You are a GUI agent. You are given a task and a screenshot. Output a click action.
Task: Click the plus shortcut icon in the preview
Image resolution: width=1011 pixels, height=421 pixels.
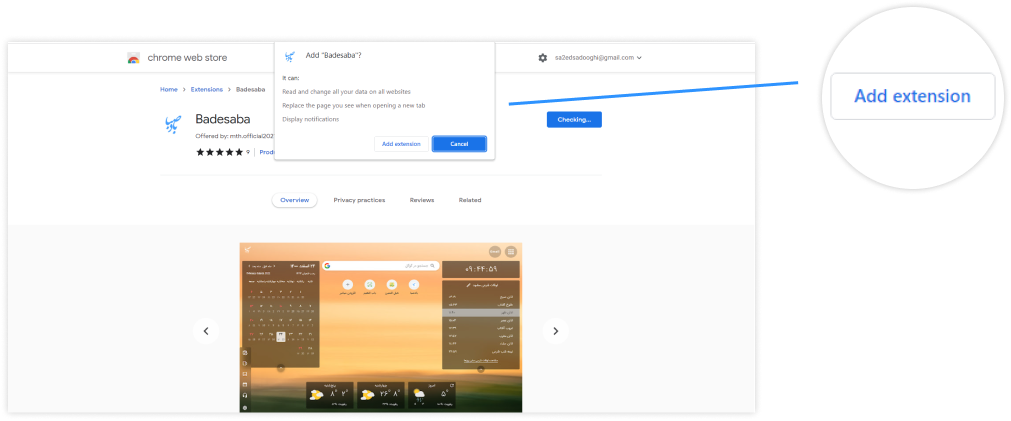pyautogui.click(x=348, y=284)
